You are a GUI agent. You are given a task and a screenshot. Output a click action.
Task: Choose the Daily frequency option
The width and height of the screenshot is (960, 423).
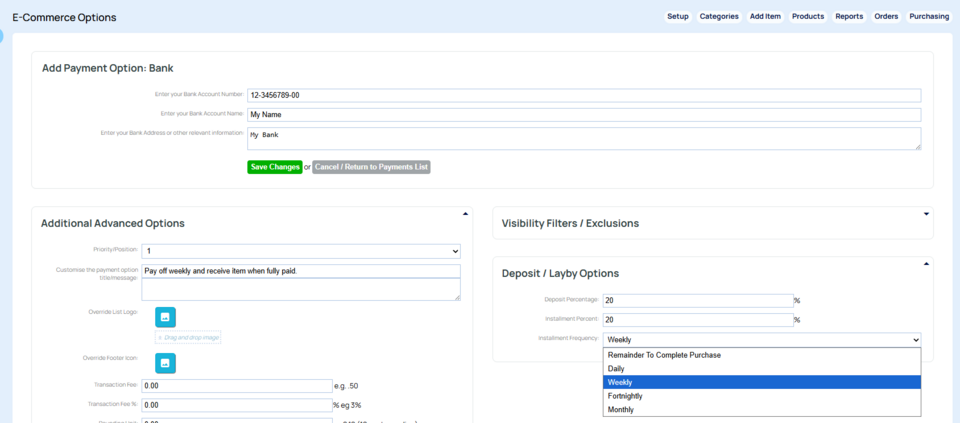[762, 369]
